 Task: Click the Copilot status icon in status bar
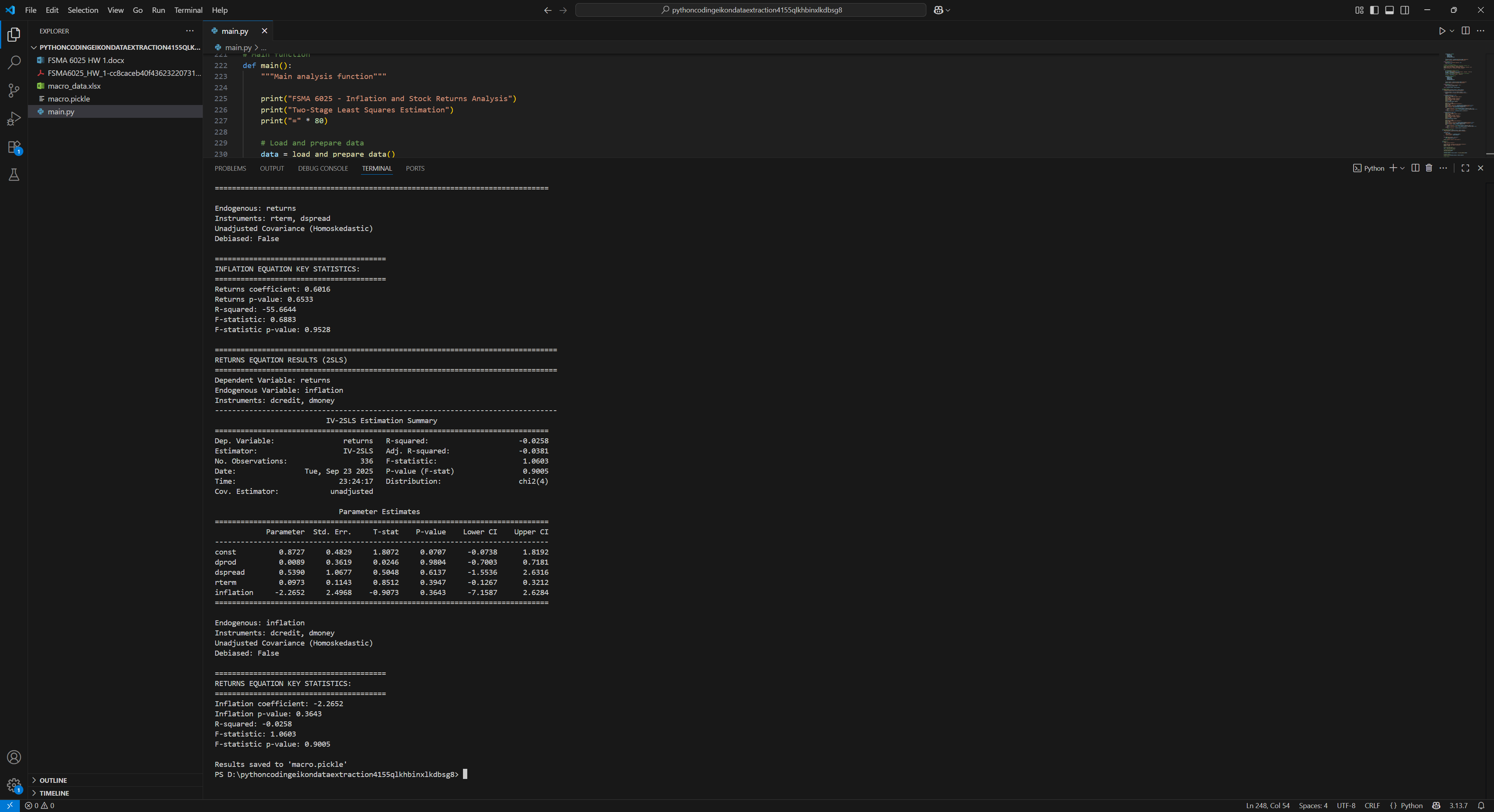(x=1436, y=806)
